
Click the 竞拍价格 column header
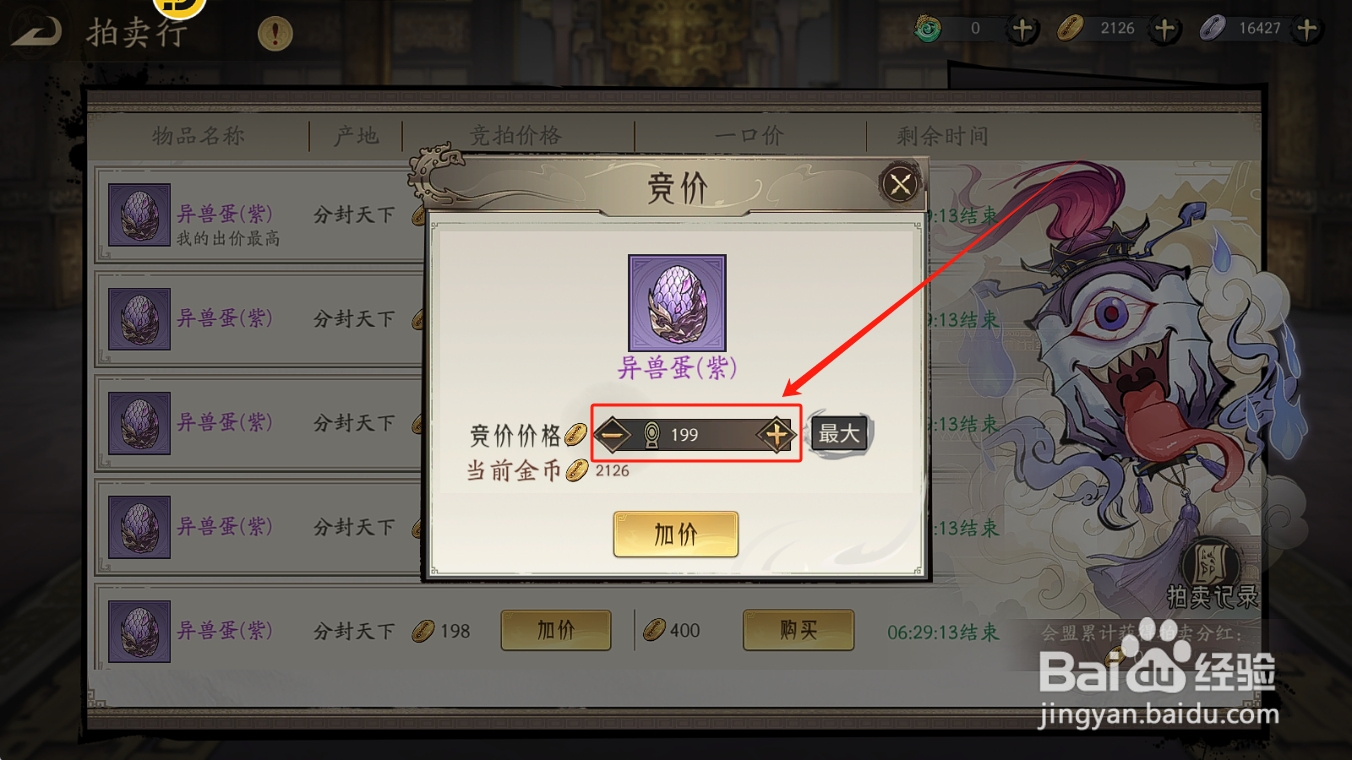point(516,136)
